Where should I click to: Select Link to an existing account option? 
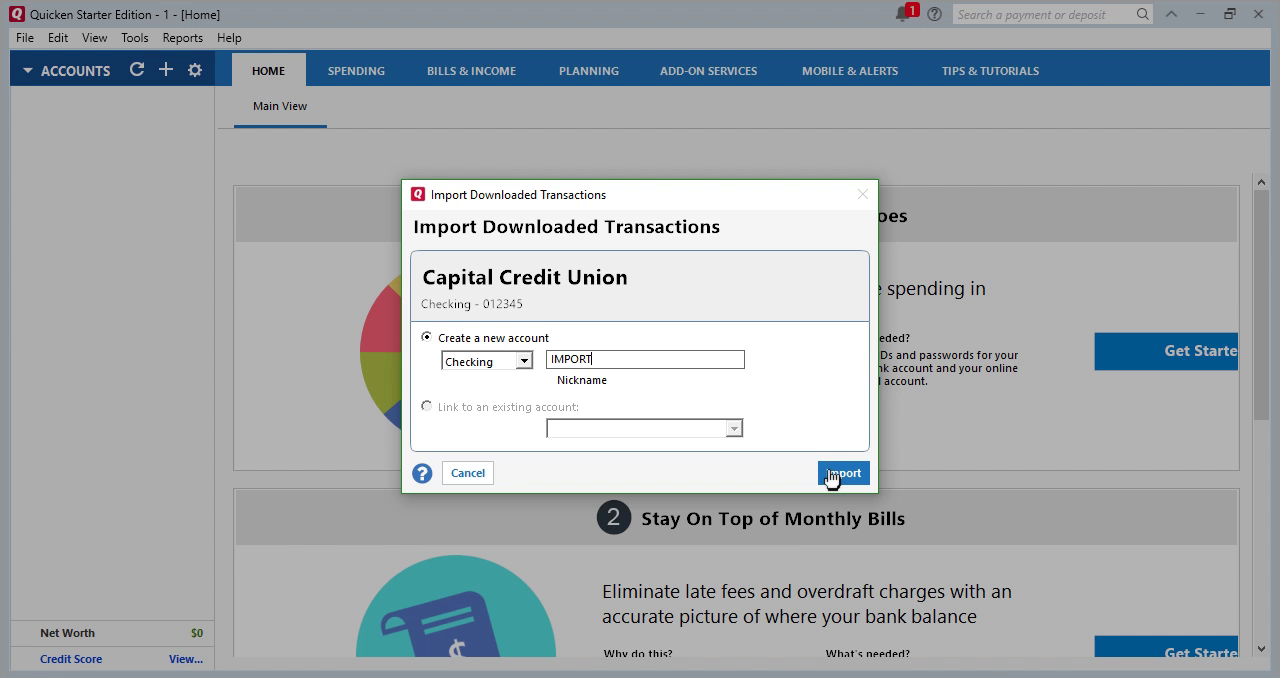click(x=427, y=406)
